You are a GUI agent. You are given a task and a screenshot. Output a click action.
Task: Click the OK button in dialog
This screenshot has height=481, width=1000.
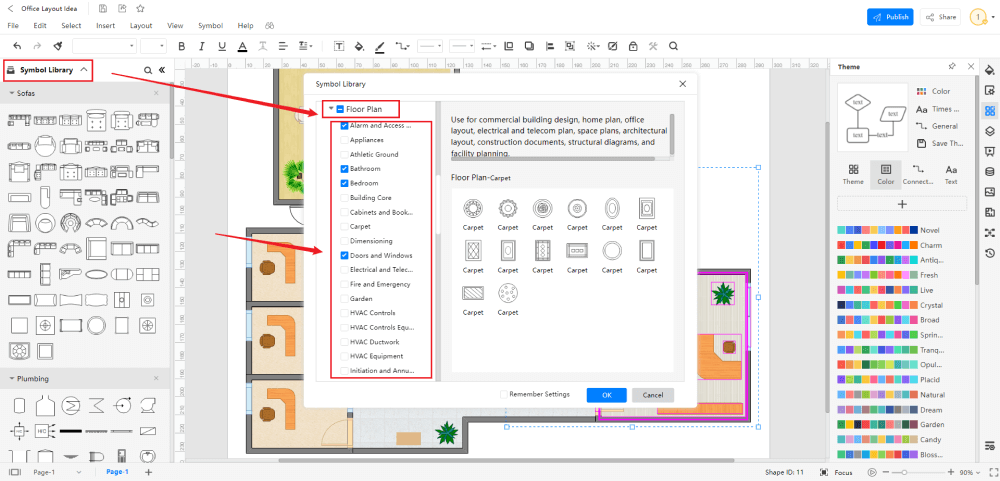point(606,395)
